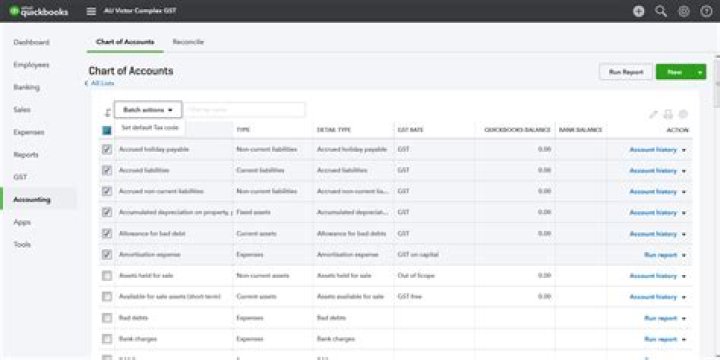Click Run report for Bad debts
This screenshot has width=720, height=360.
[661, 318]
